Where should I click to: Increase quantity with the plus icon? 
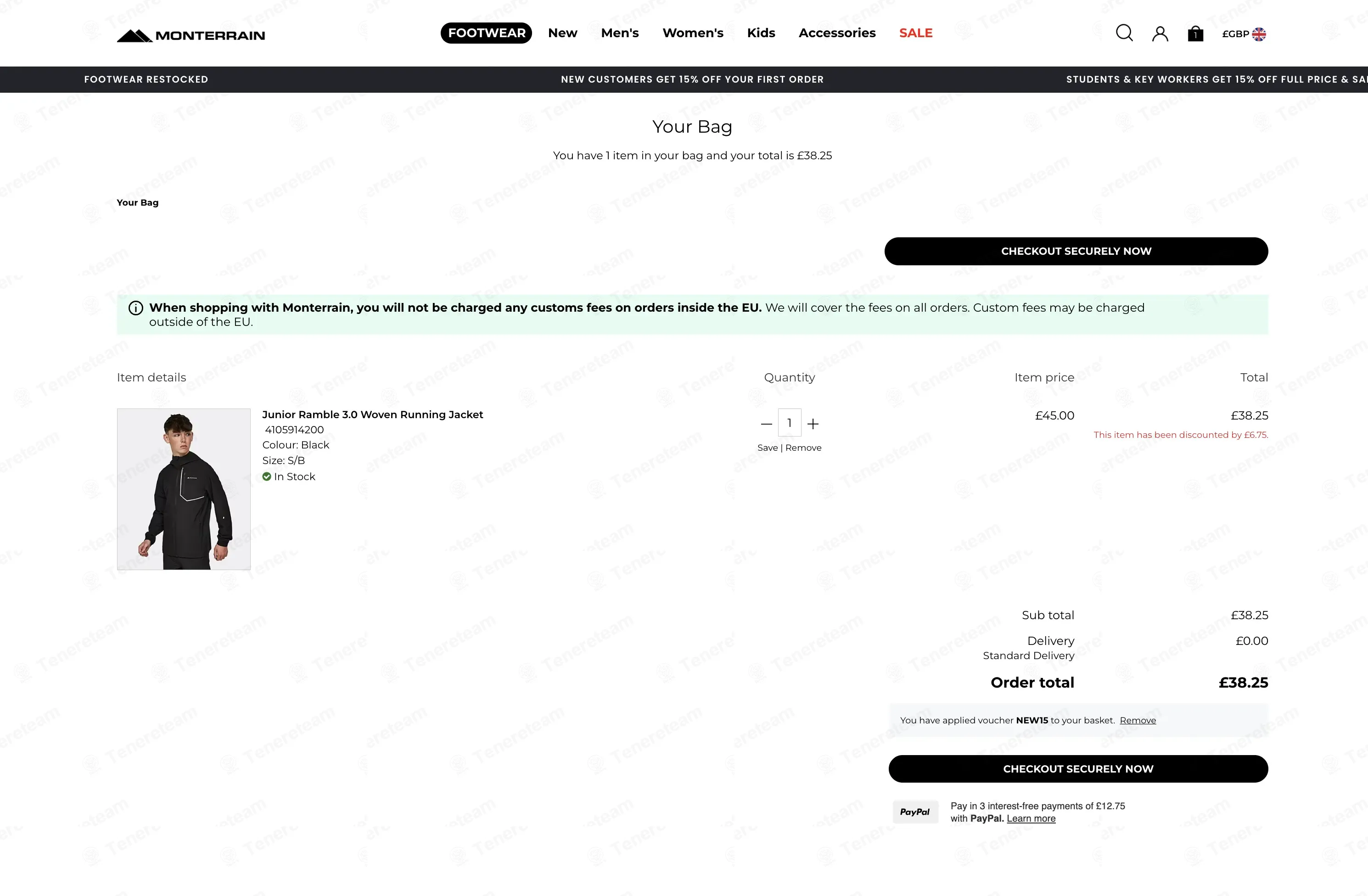click(813, 424)
